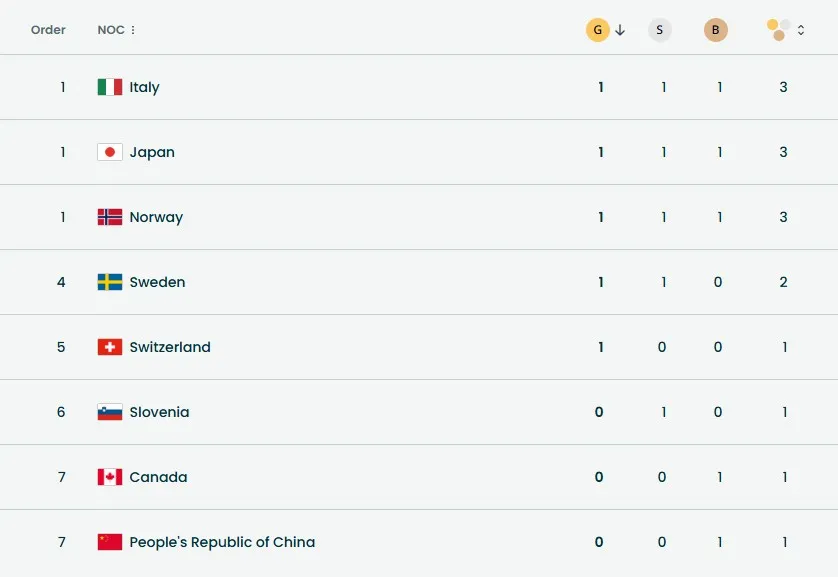Click the NOC column header label
The height and width of the screenshot is (577, 838).
click(110, 30)
